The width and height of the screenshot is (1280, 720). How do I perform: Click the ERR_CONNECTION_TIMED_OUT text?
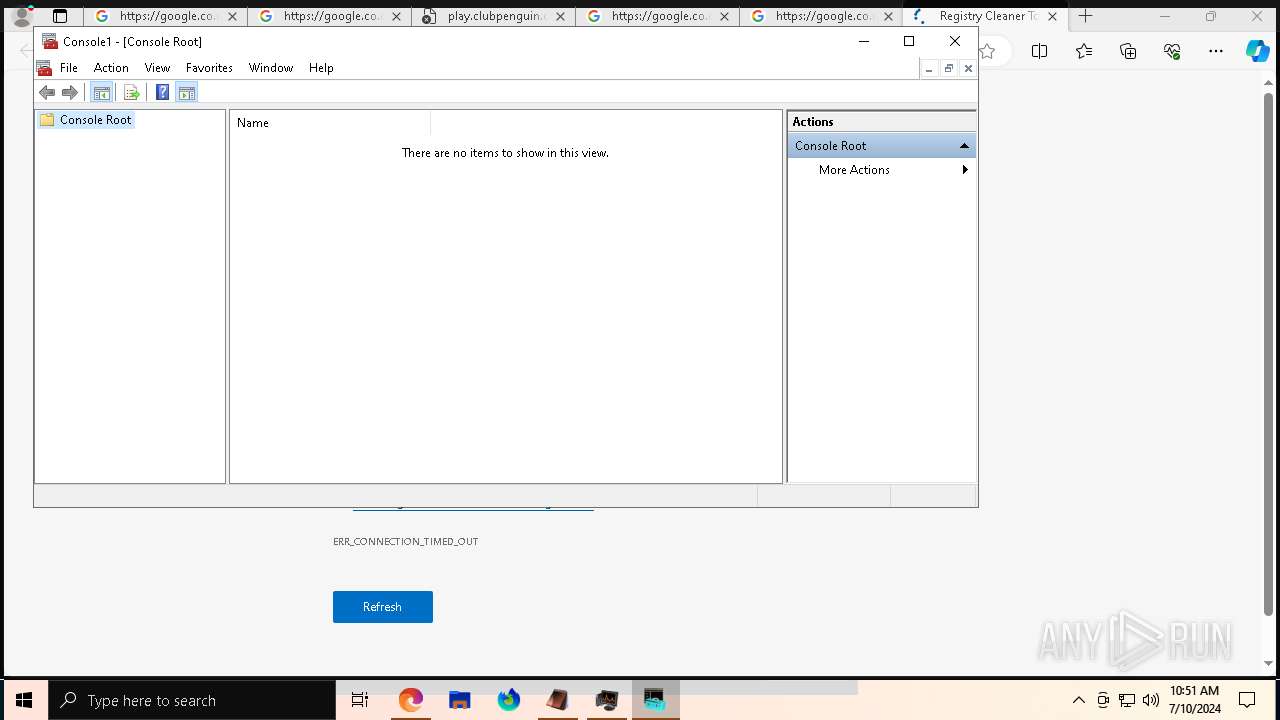406,542
